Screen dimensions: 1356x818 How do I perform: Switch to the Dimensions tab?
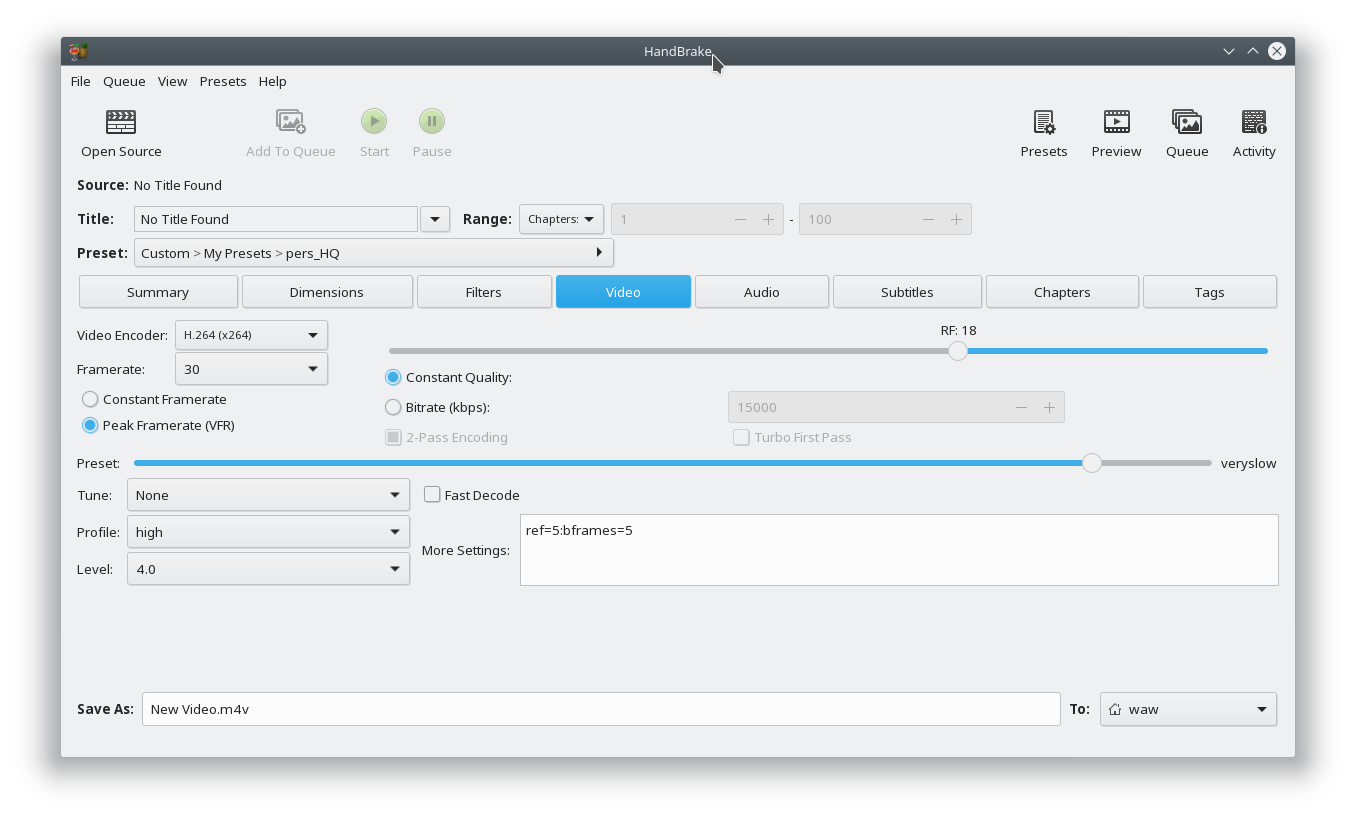[327, 292]
